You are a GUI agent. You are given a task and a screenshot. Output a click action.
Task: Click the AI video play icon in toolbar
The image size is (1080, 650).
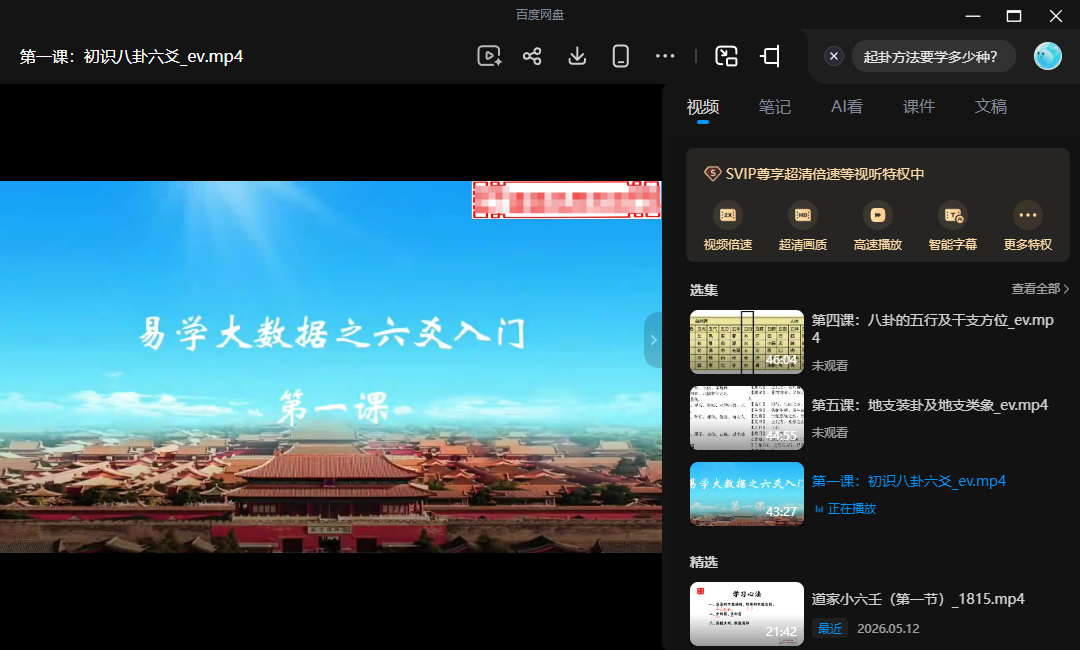(489, 56)
